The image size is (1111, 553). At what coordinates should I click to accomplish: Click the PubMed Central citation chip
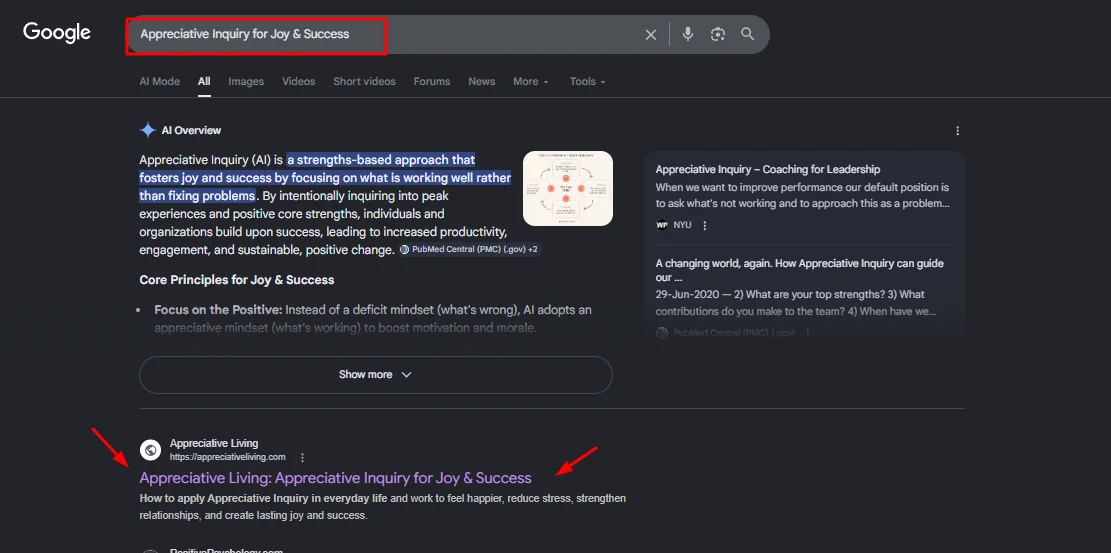click(x=469, y=249)
